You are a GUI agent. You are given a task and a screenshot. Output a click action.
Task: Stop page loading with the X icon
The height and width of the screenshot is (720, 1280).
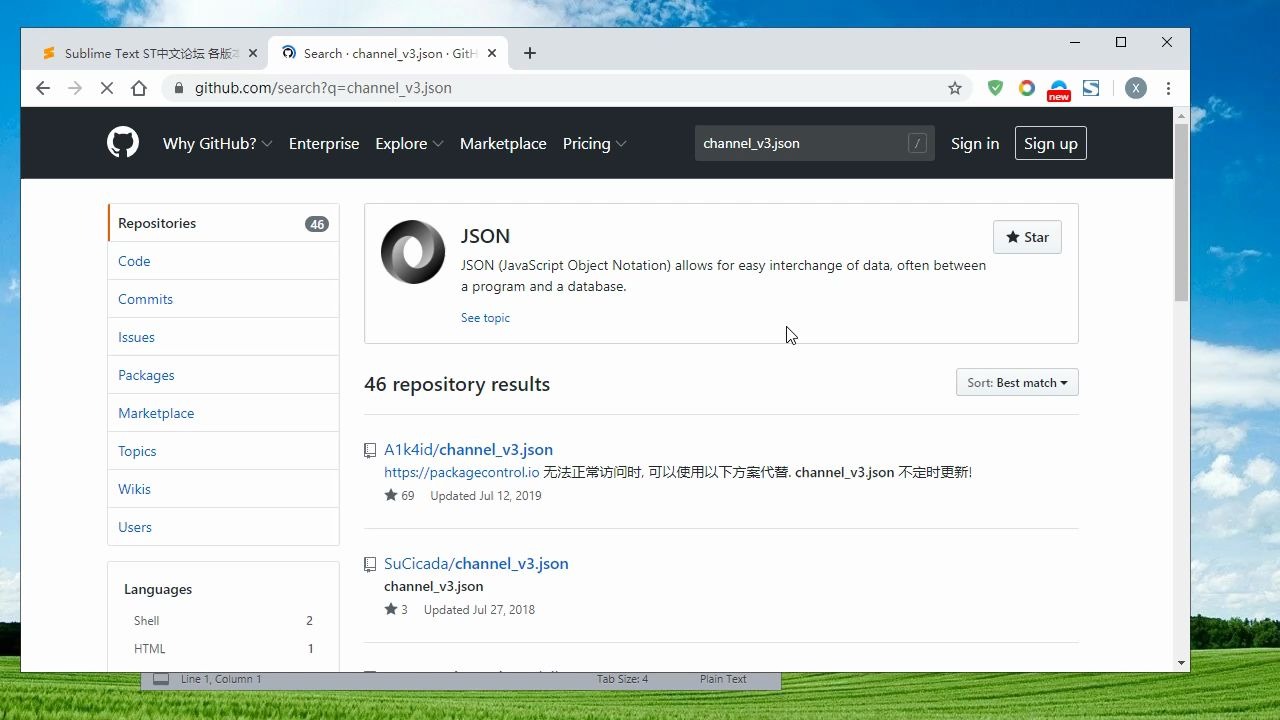106,88
